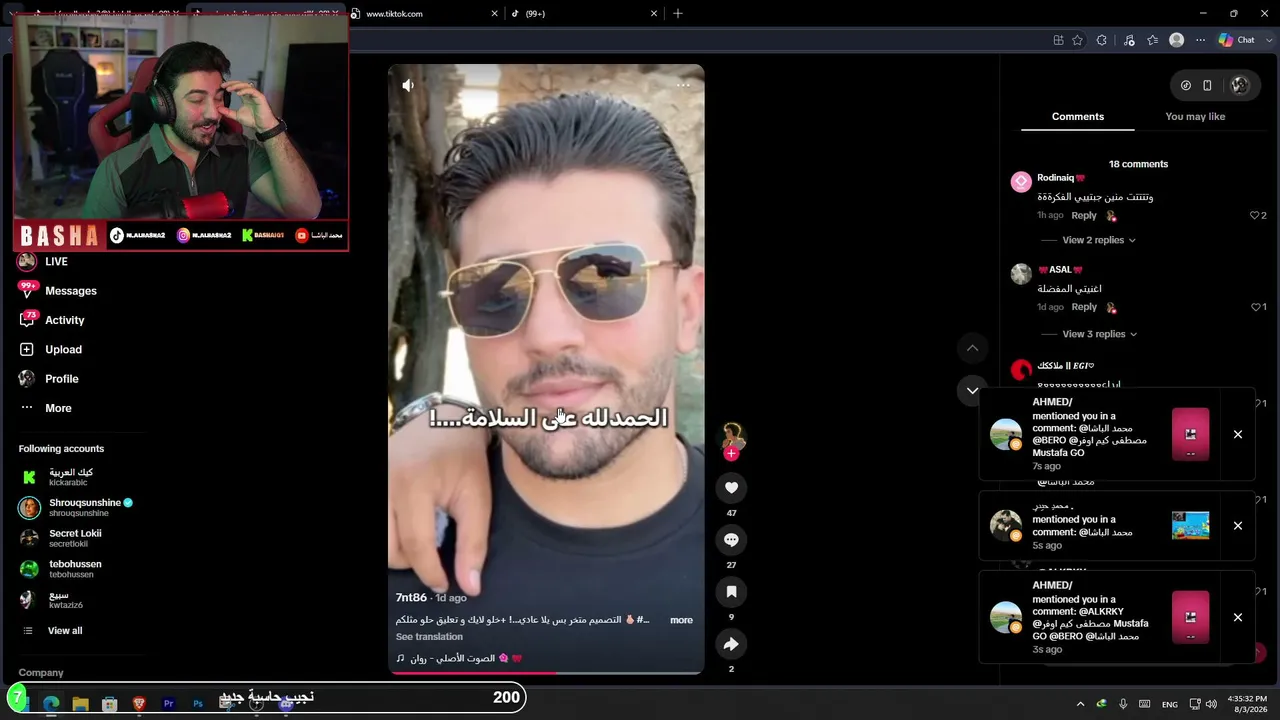
Task: Open kwtaziz6 following account
Action: tap(51, 600)
